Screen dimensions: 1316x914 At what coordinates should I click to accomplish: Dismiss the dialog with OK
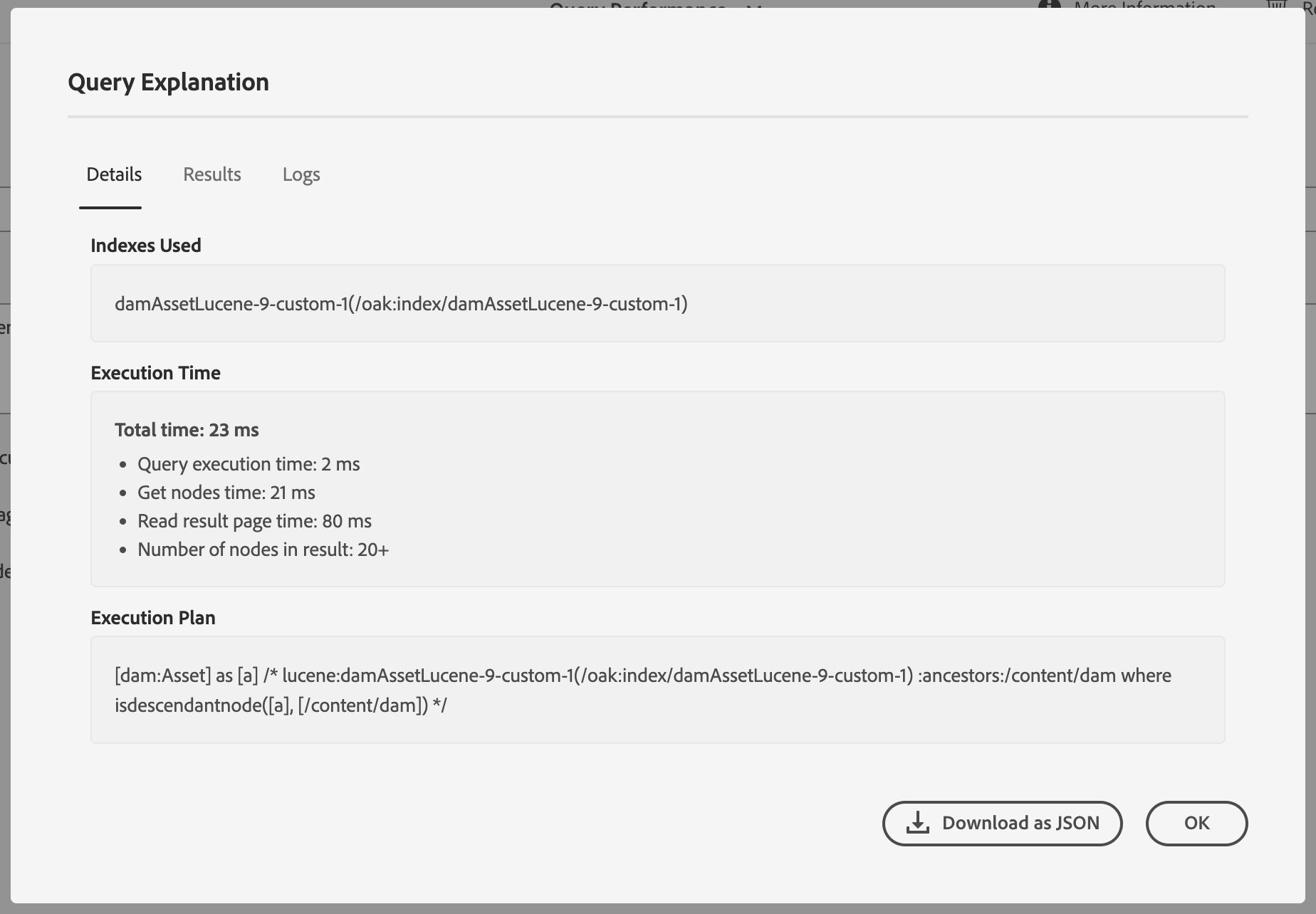pos(1196,824)
